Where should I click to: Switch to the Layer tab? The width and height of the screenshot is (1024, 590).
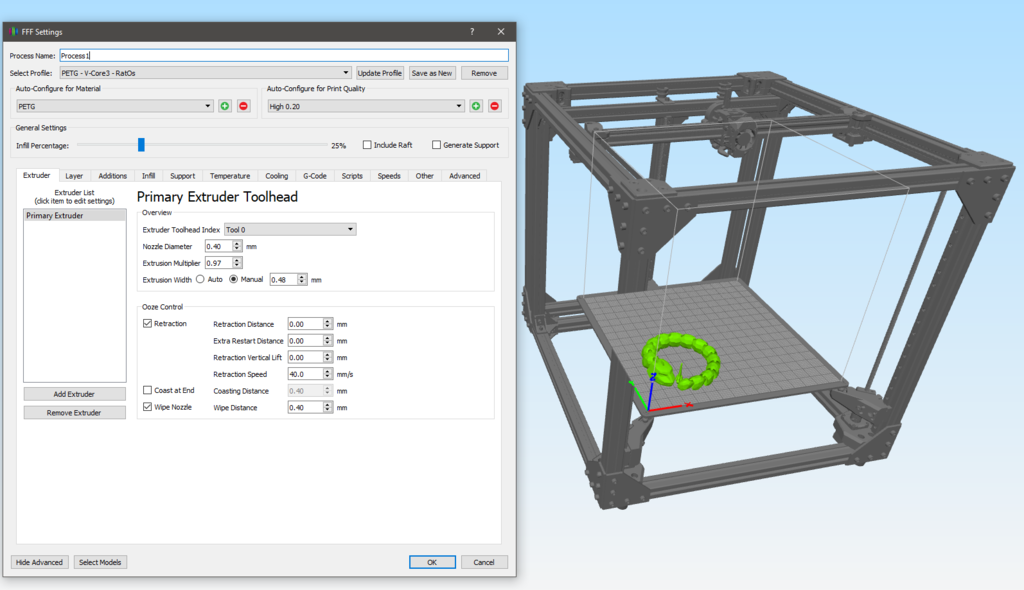coord(74,176)
